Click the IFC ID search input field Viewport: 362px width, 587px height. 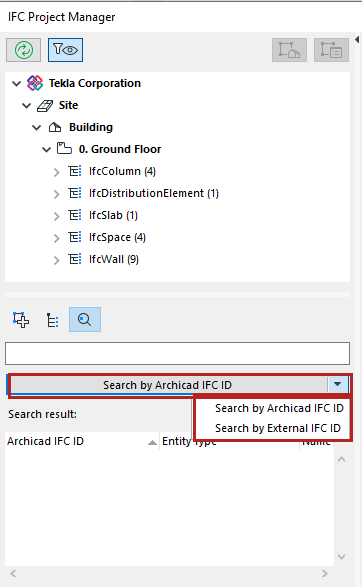point(177,353)
